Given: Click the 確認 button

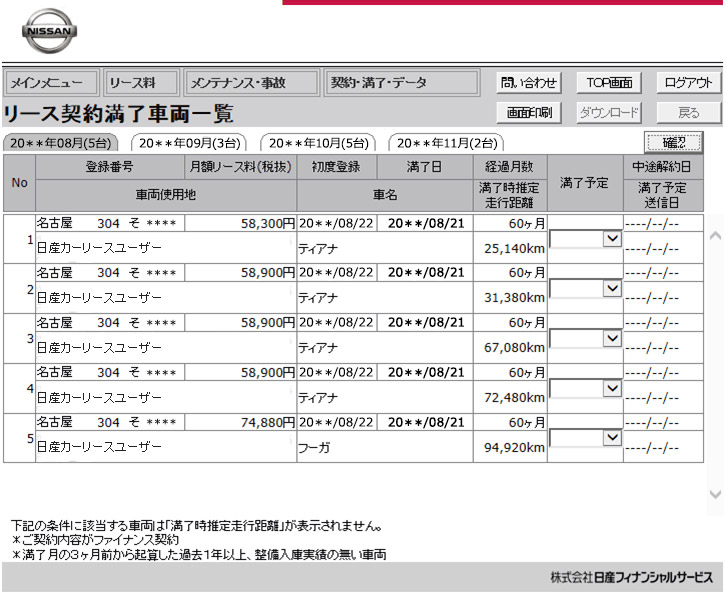Looking at the screenshot, I should click(674, 142).
